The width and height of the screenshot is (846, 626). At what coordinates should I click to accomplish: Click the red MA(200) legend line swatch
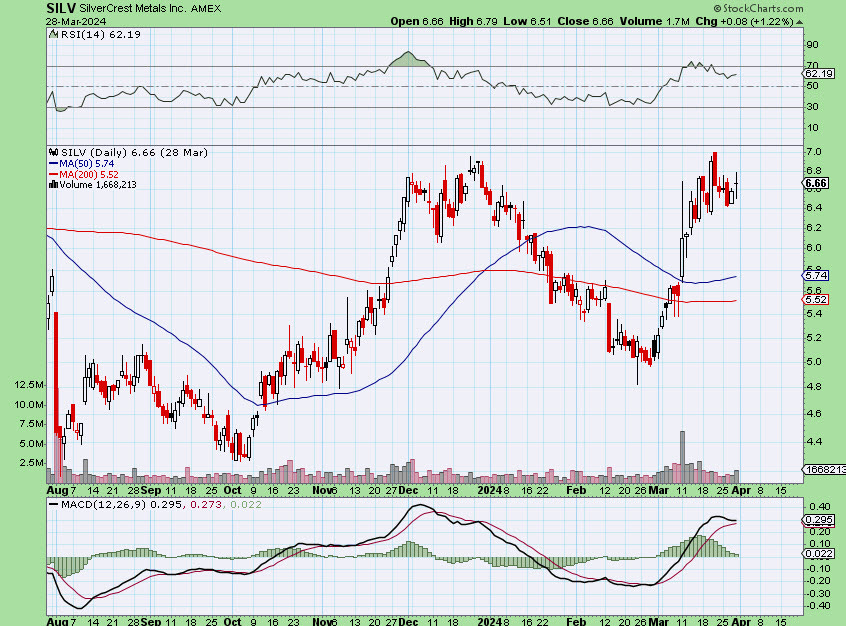tap(53, 174)
